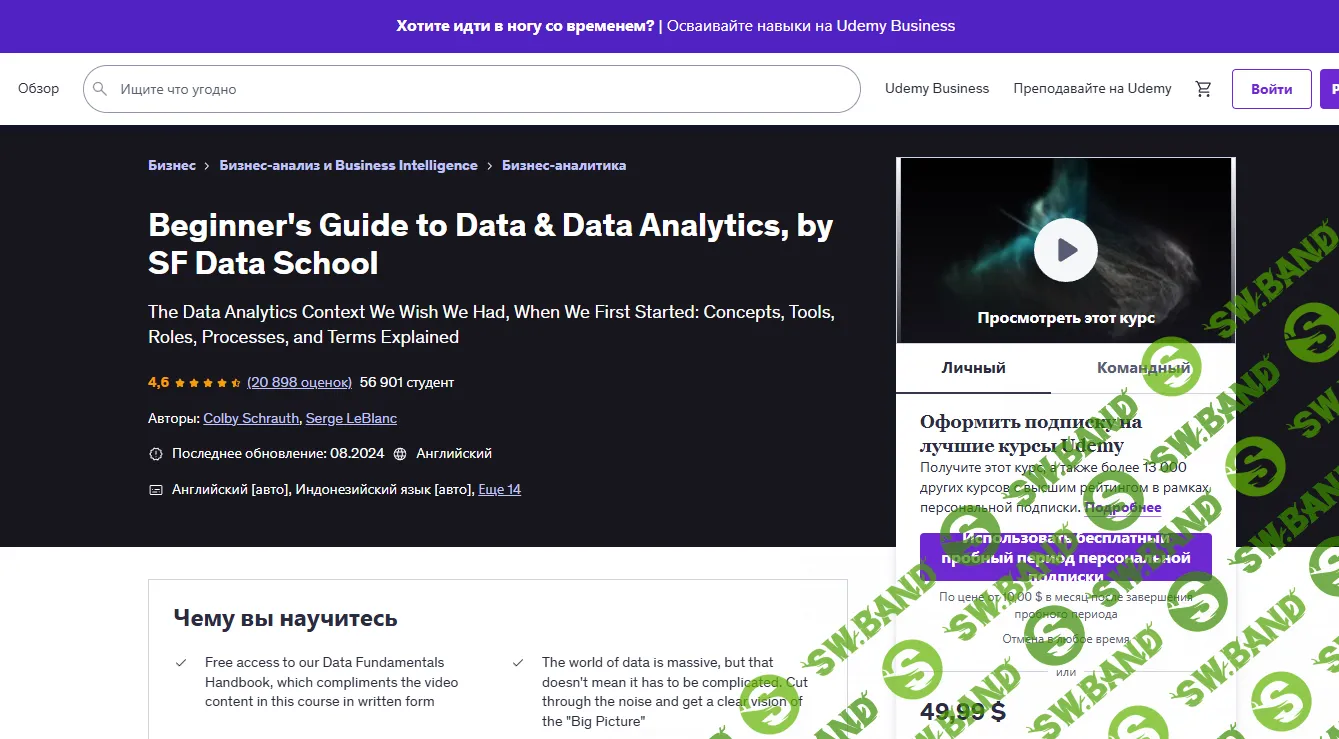Click the last-update alert icon
The height and width of the screenshot is (739, 1339).
(155, 454)
